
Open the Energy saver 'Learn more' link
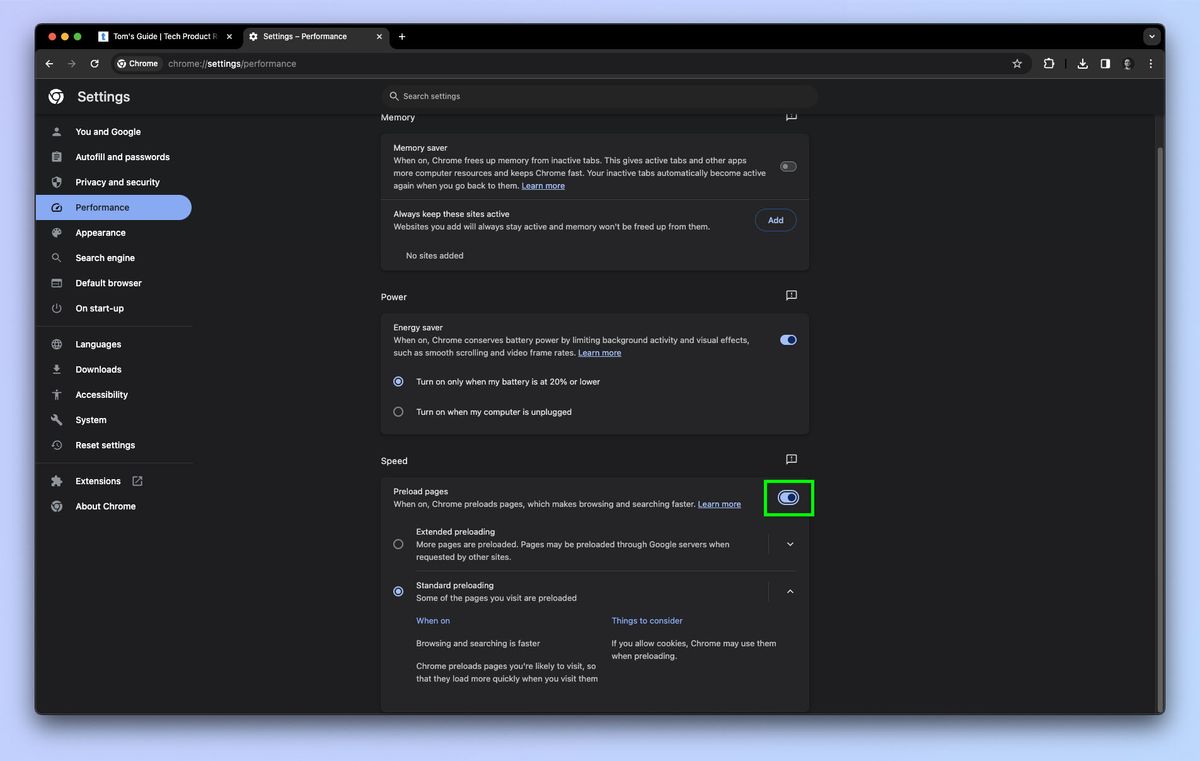click(x=599, y=352)
